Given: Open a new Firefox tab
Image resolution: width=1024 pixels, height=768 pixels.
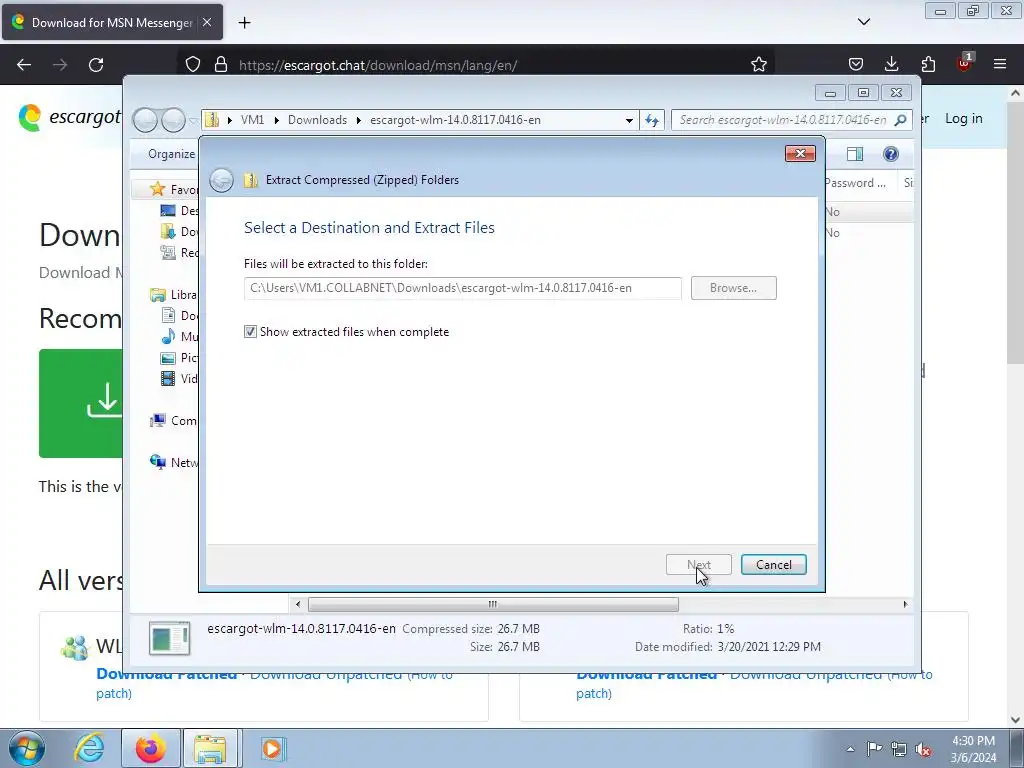Looking at the screenshot, I should point(244,23).
